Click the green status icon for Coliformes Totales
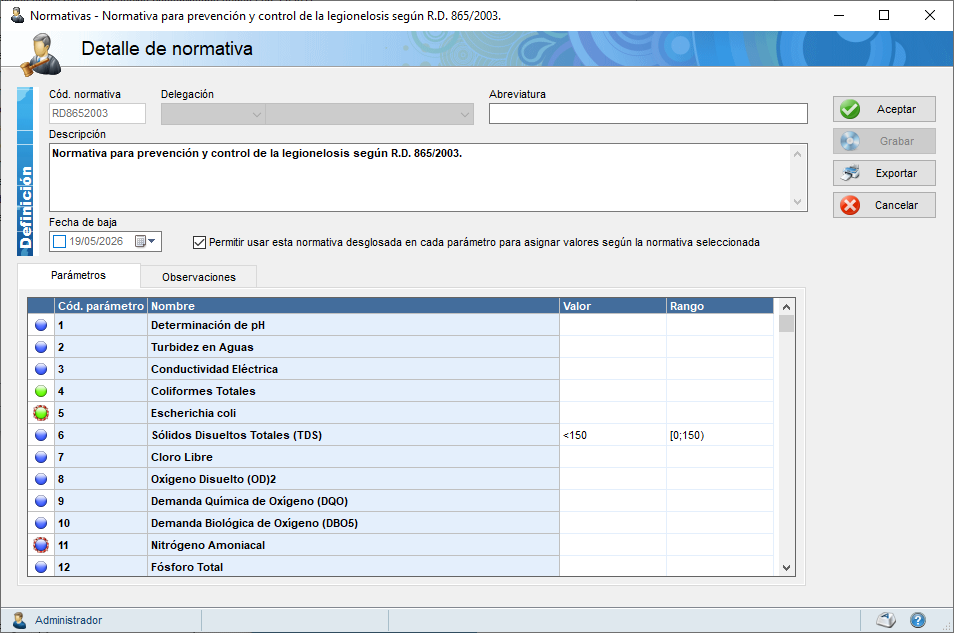The image size is (954, 633). (x=41, y=391)
